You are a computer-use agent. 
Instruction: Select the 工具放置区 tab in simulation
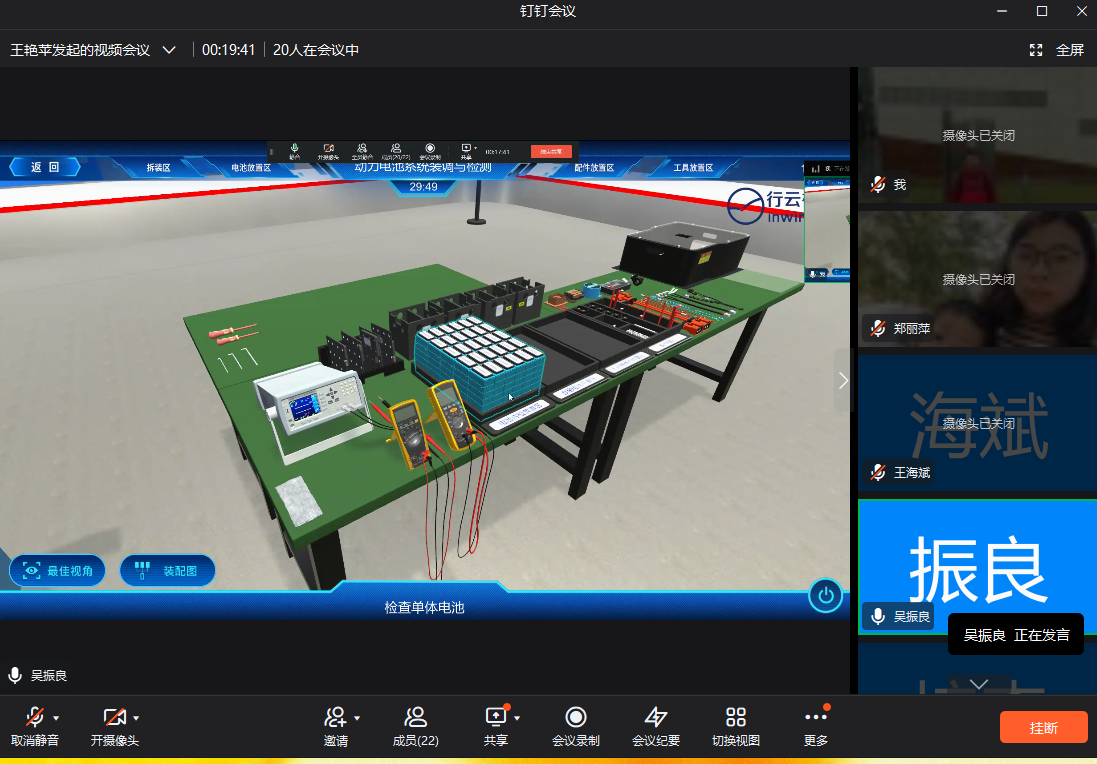tap(692, 168)
